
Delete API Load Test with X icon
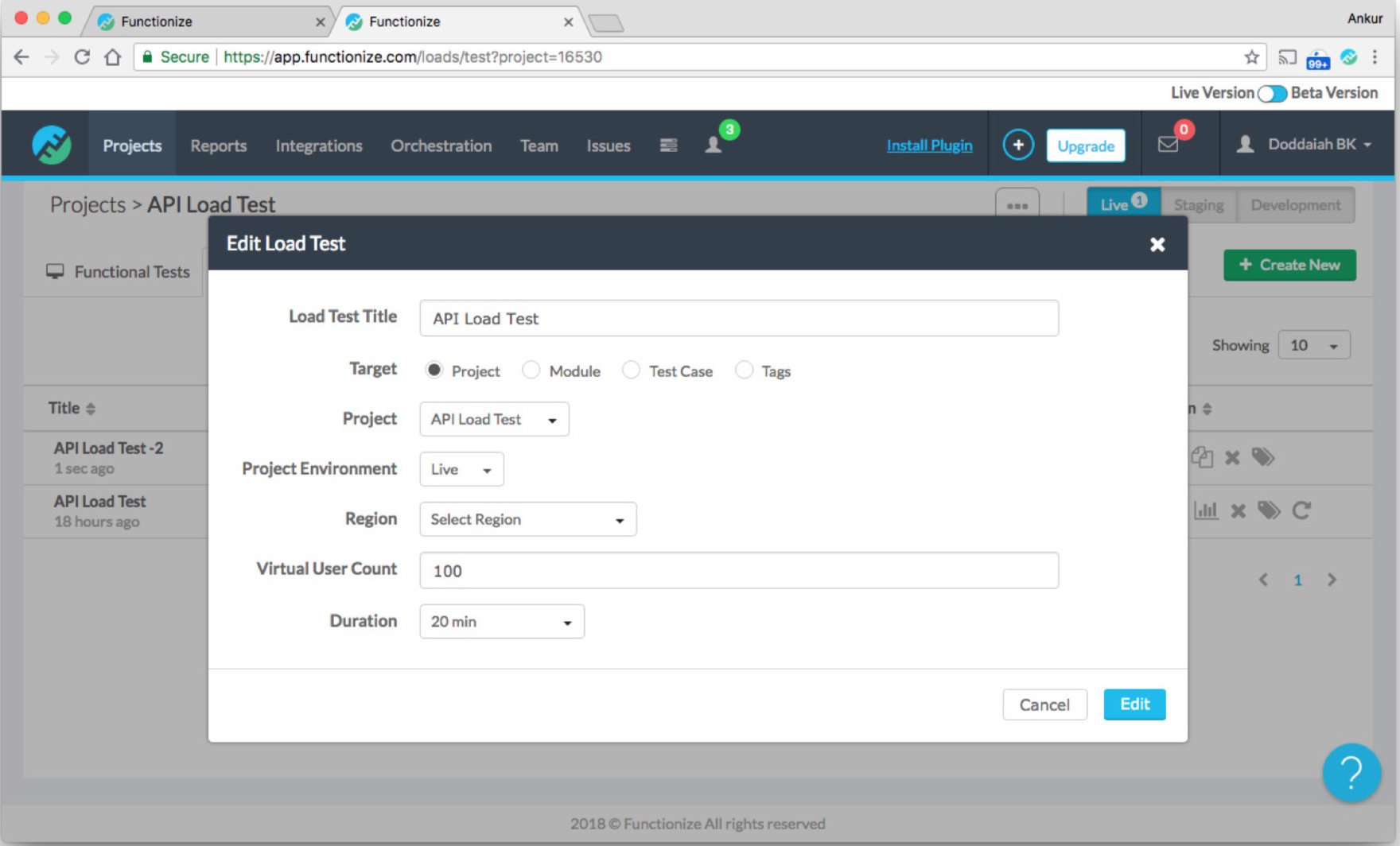tap(1238, 511)
